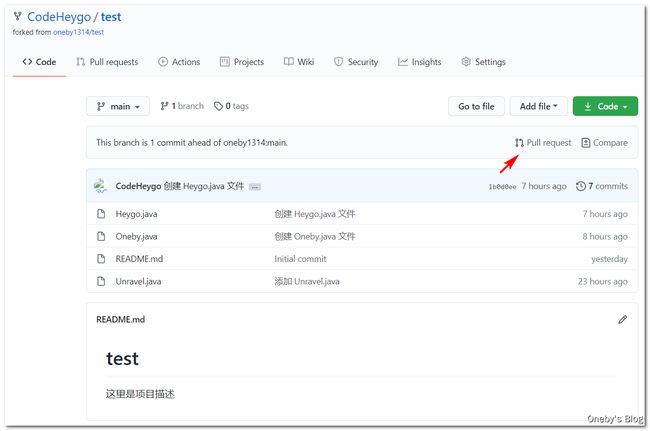Open the Oneby.java file
The image size is (650, 431).
coord(136,236)
